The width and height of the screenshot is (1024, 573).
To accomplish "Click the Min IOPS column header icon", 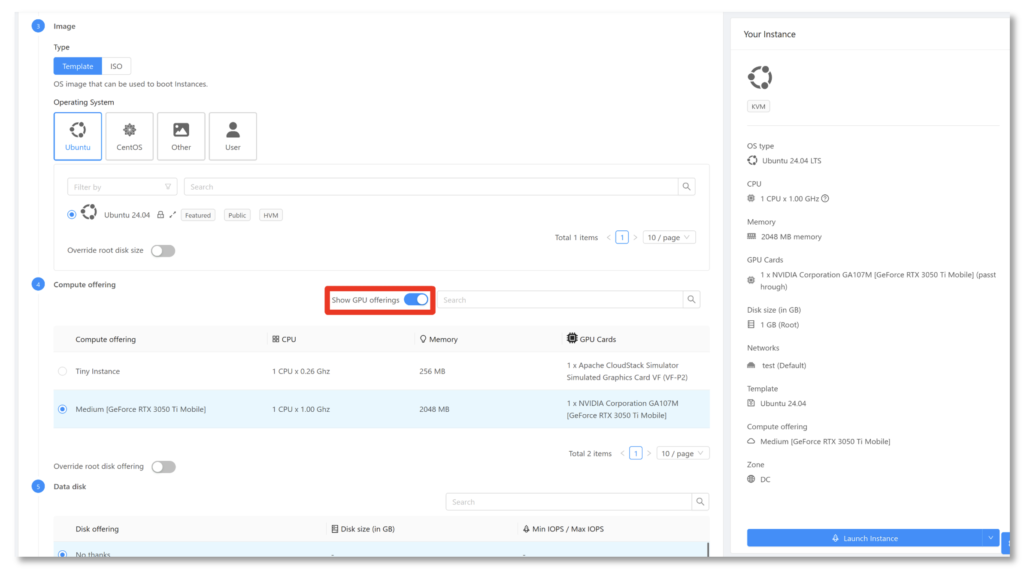I will (x=526, y=529).
